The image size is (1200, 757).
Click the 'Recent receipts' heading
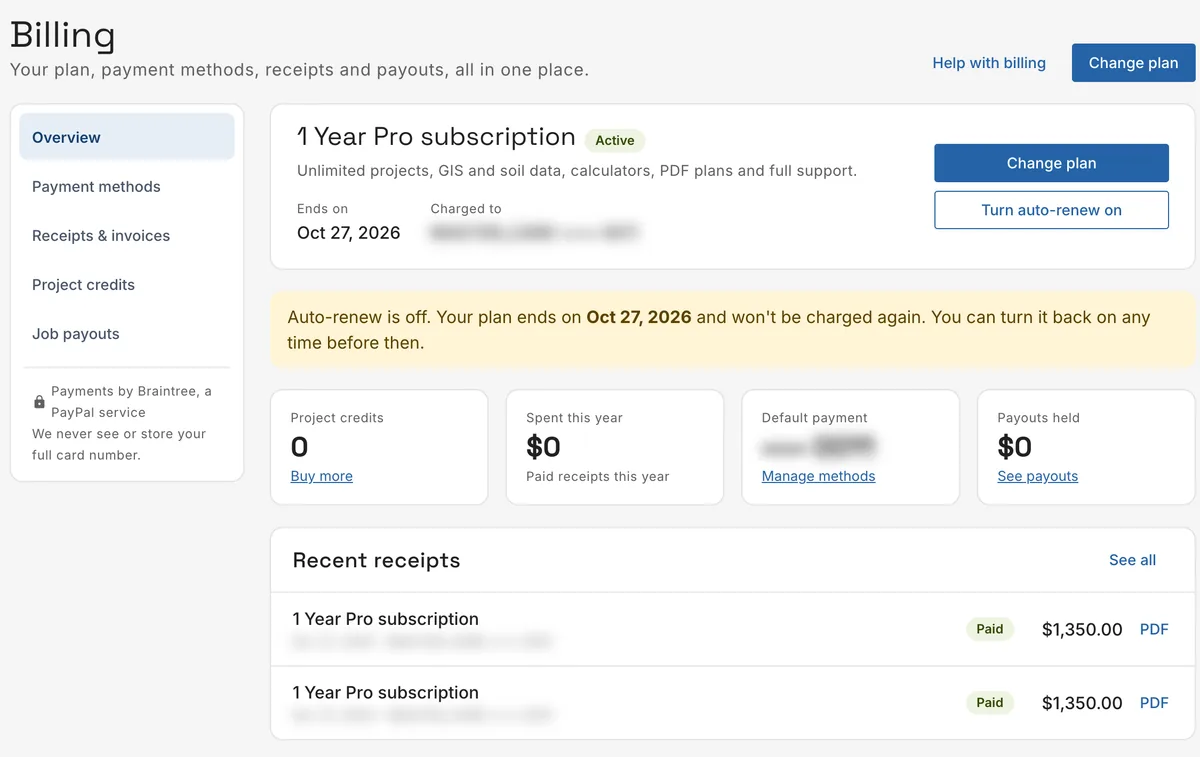click(376, 561)
